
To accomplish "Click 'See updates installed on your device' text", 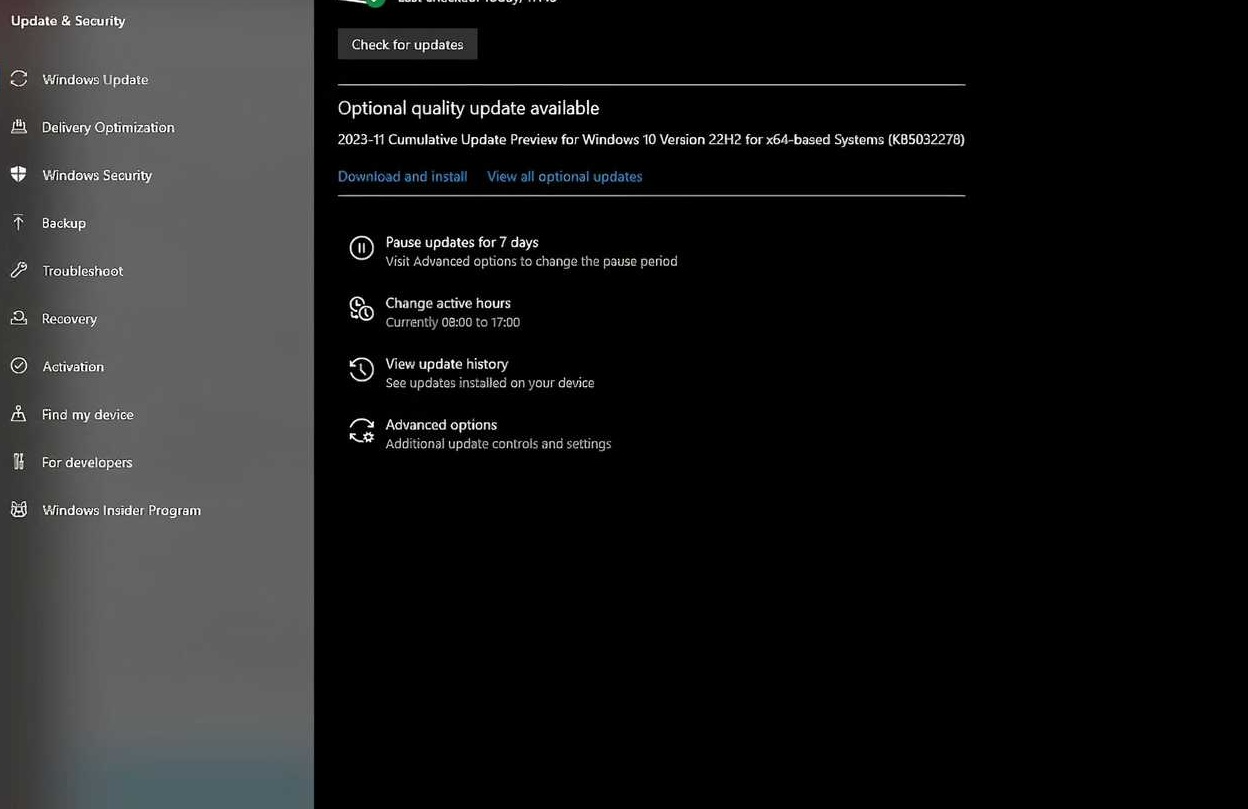I will [490, 383].
